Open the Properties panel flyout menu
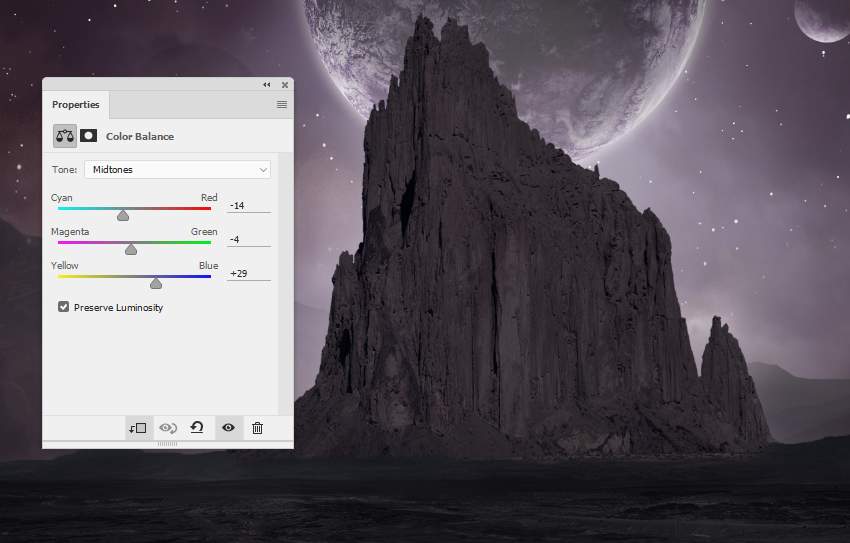The image size is (850, 543). [x=282, y=105]
